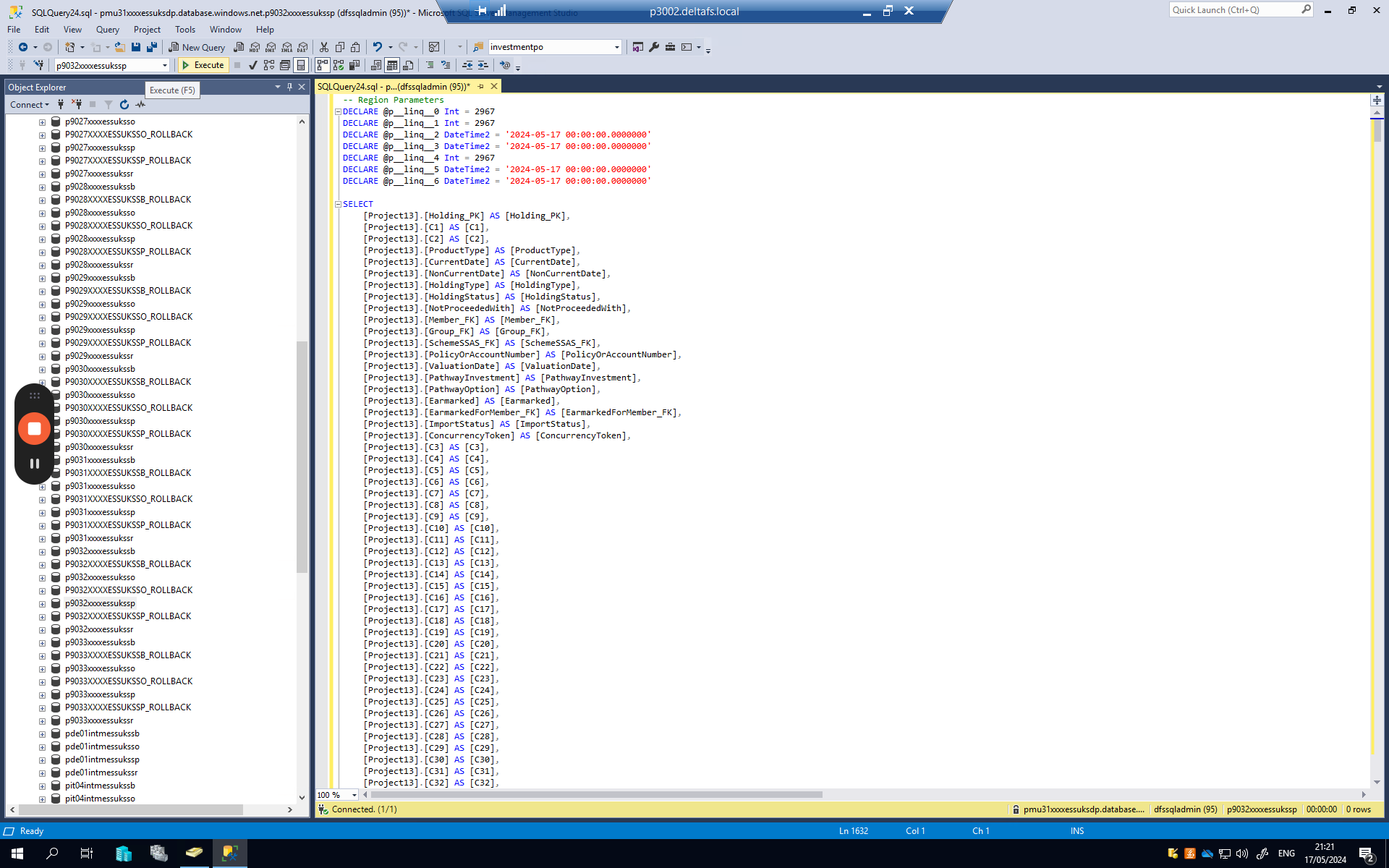1389x868 pixels.
Task: Click the Open File folder icon
Action: [x=120, y=47]
